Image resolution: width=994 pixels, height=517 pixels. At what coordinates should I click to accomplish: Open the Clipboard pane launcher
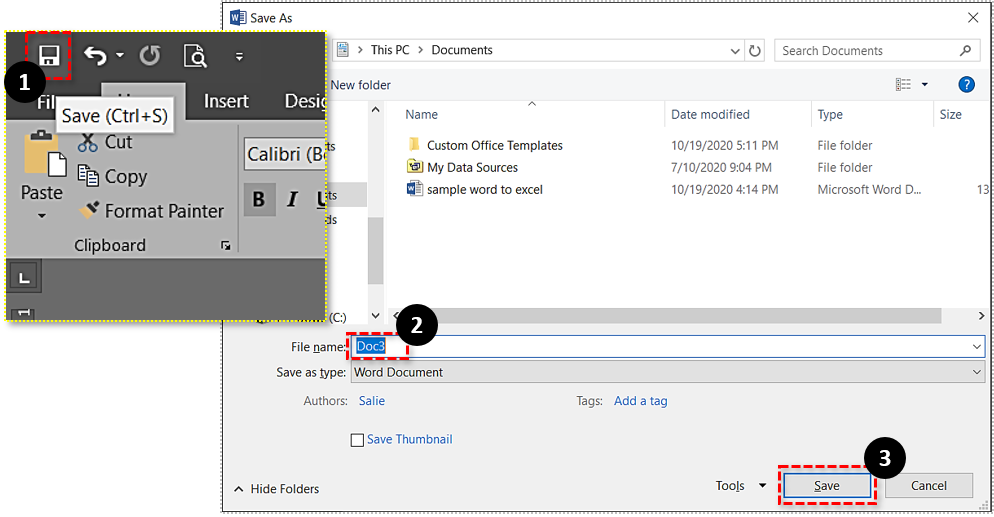(226, 246)
